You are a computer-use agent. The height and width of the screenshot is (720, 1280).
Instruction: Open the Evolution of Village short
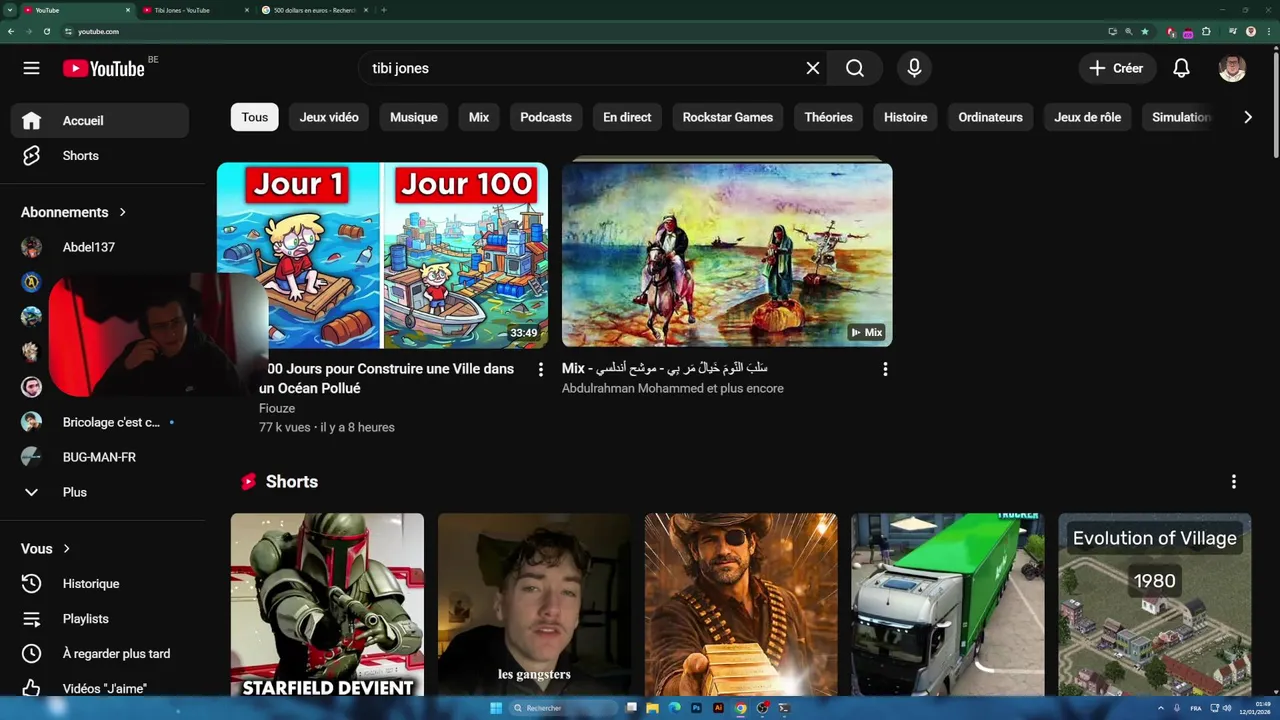(x=1155, y=605)
